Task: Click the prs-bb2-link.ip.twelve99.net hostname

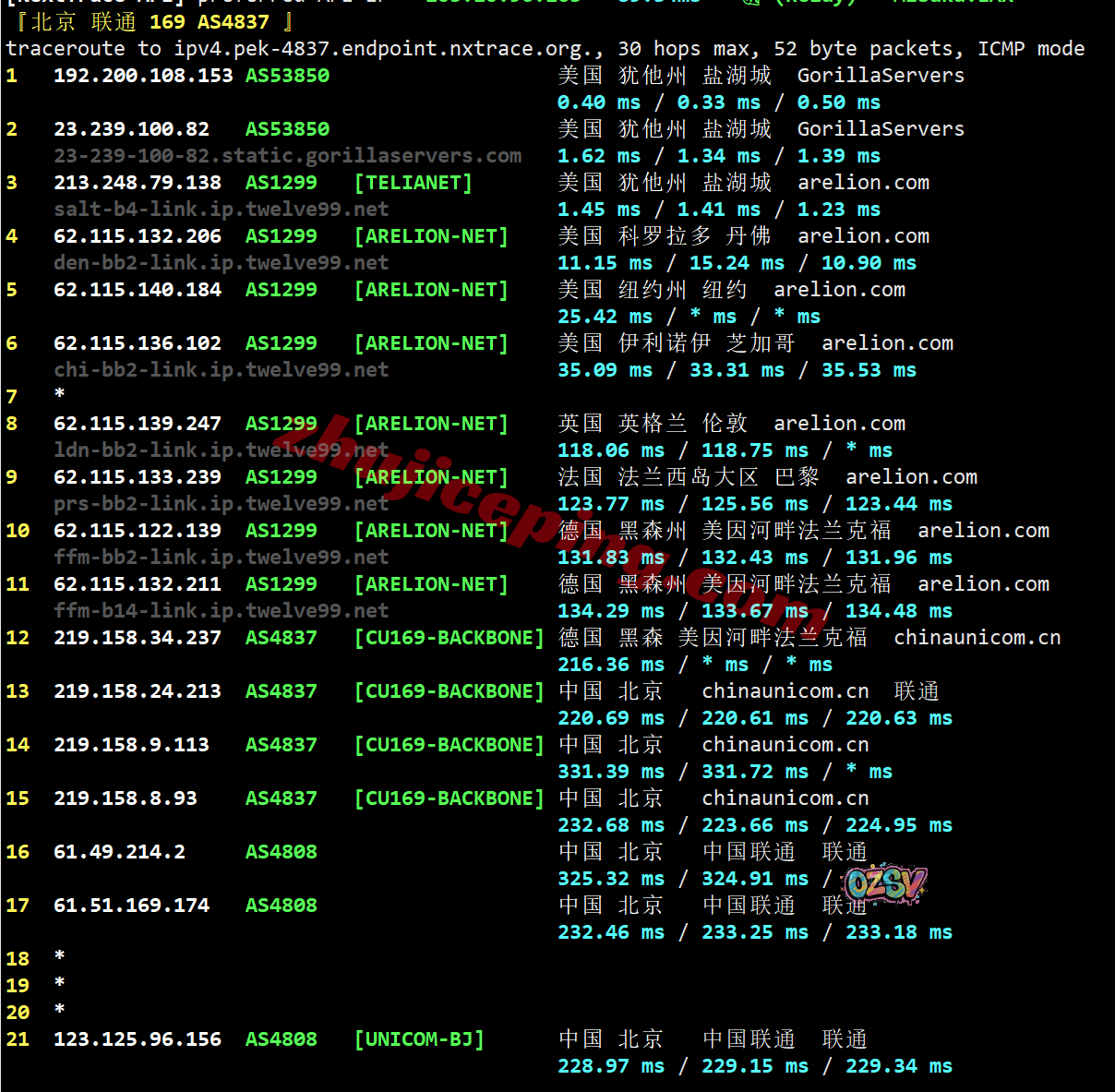Action: tap(221, 504)
